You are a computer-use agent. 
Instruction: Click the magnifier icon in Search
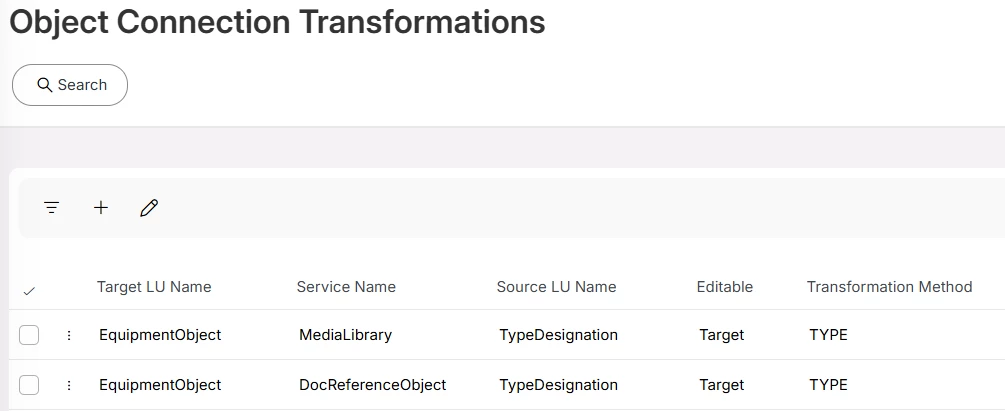(44, 85)
